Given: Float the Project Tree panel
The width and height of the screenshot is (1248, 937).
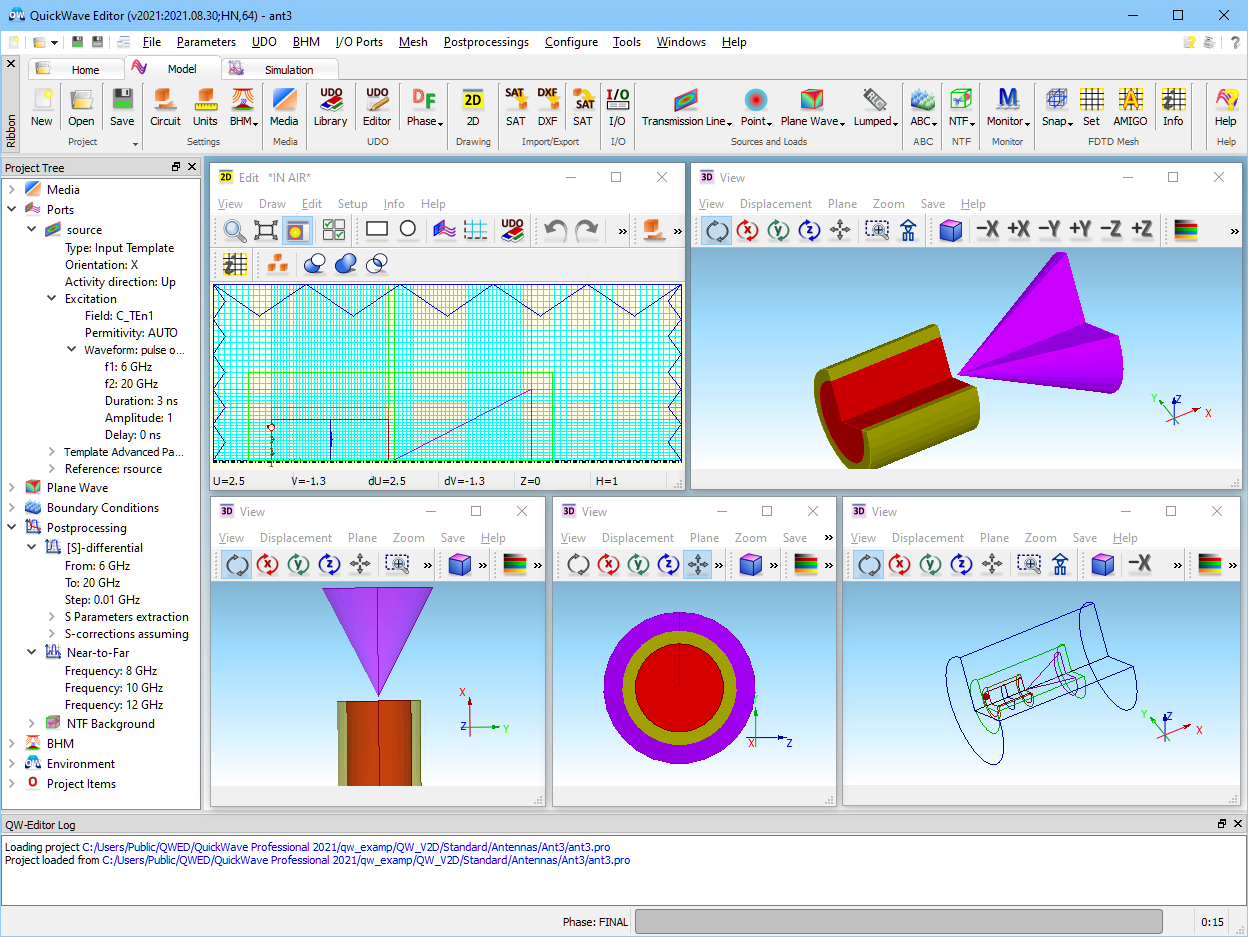Looking at the screenshot, I should click(x=176, y=167).
